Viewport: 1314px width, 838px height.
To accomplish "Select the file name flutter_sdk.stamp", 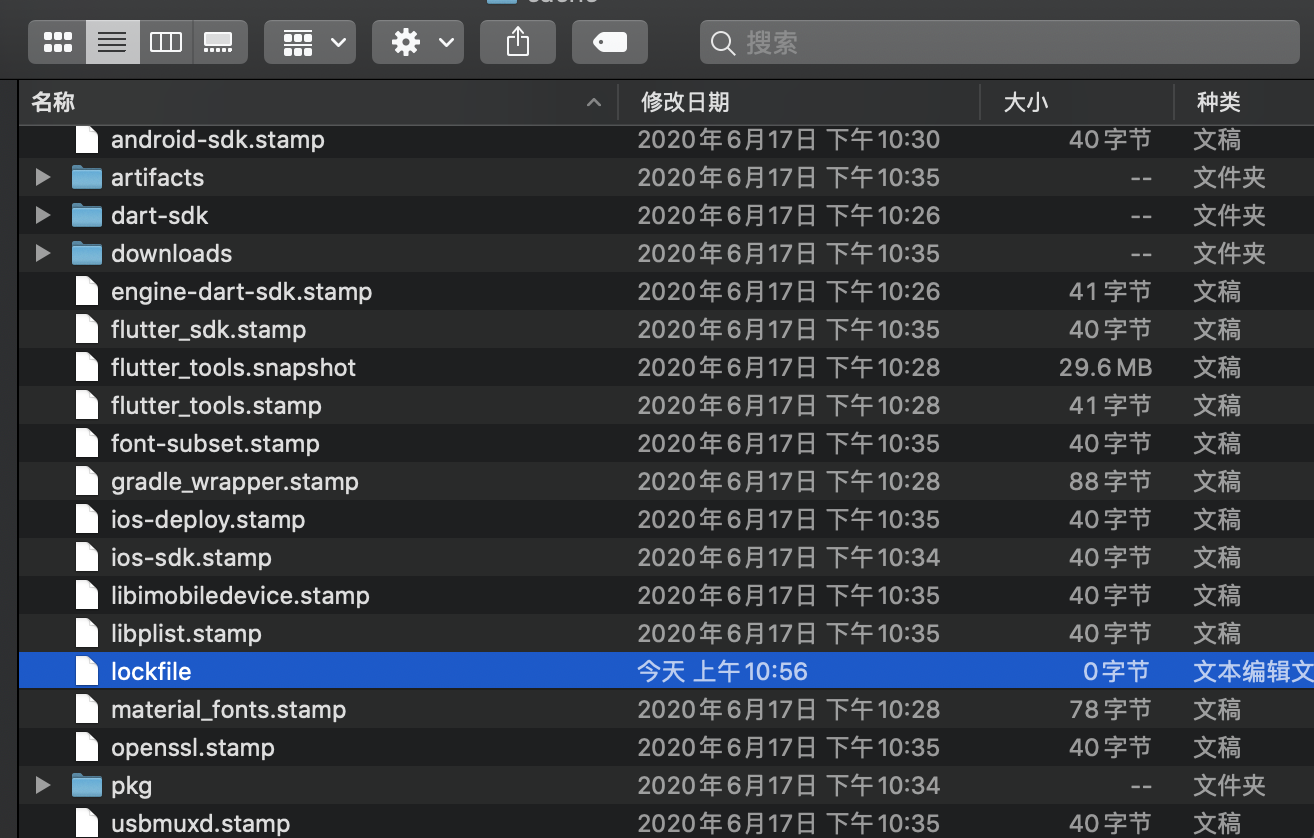I will tap(209, 329).
